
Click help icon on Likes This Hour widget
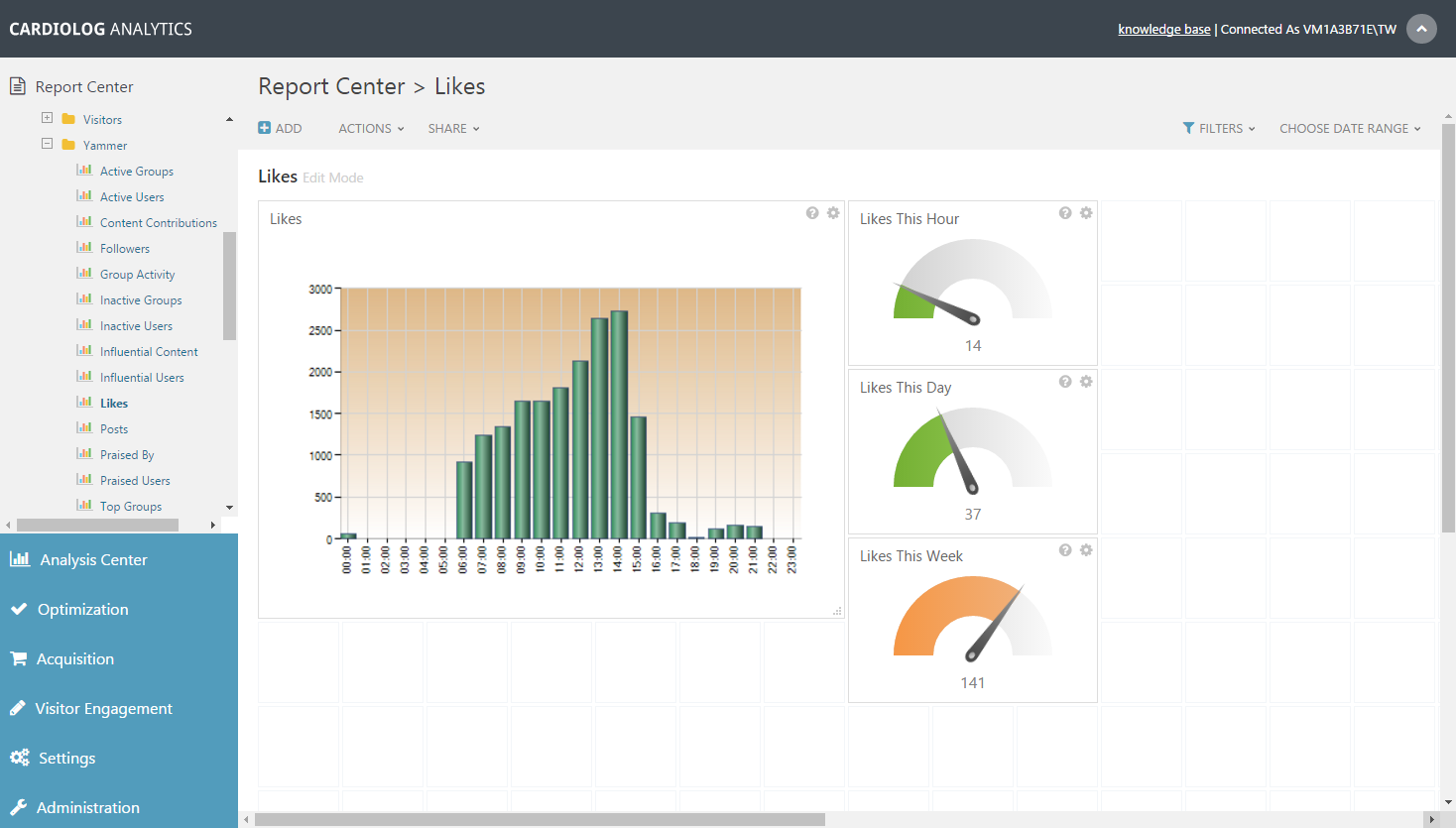tap(1065, 213)
